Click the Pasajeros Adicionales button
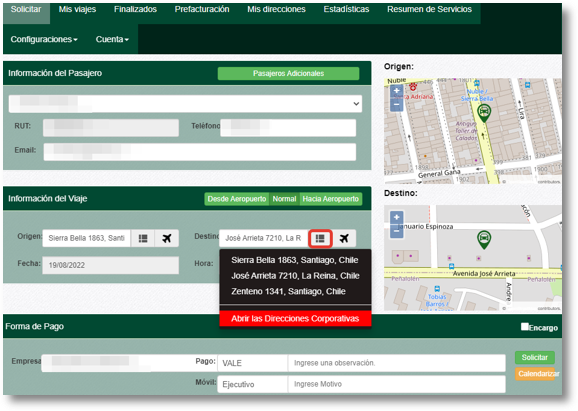The width and height of the screenshot is (578, 411). 288,73
